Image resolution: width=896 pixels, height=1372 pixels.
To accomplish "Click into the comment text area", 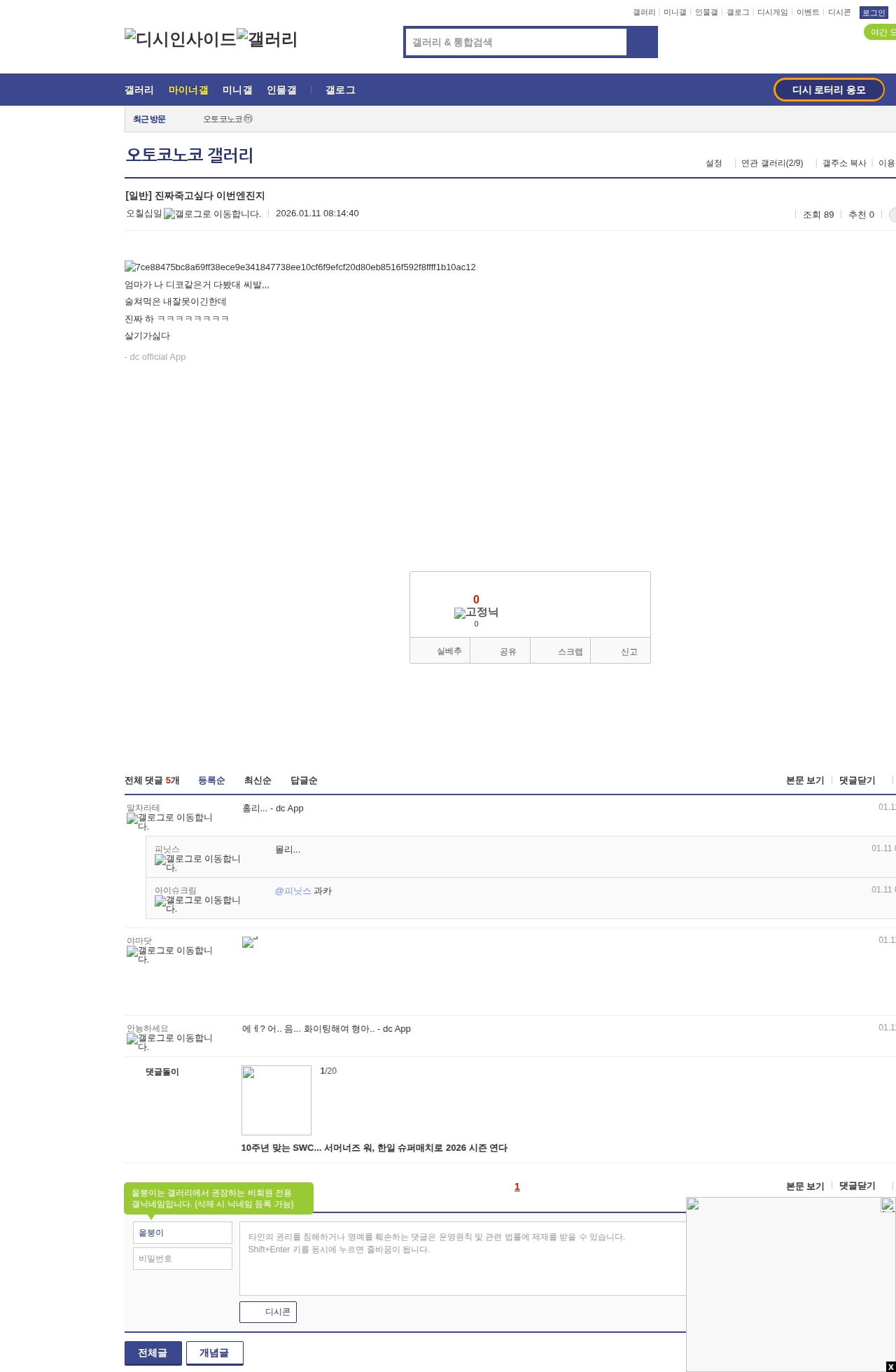I will point(463,1259).
